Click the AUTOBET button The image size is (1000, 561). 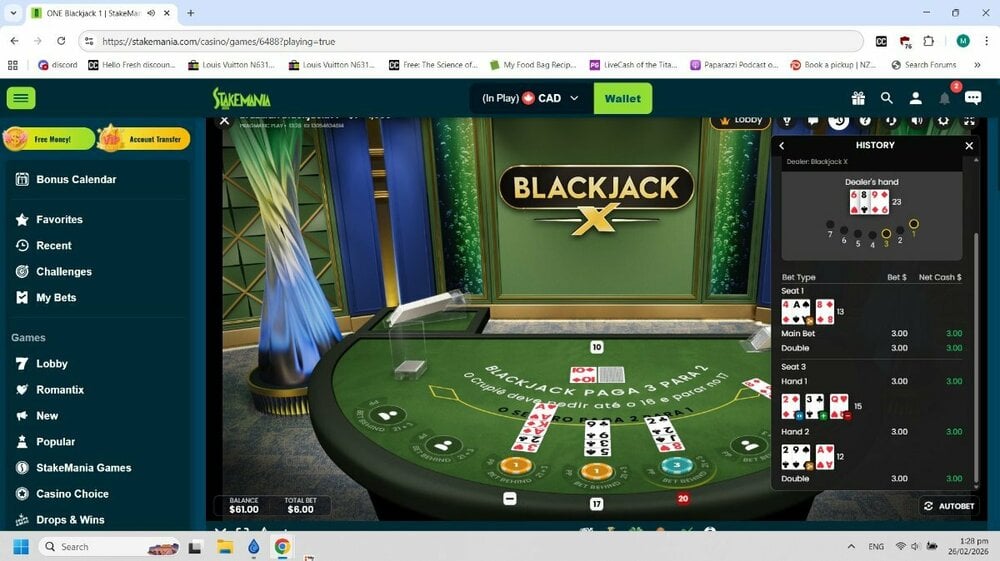point(948,506)
